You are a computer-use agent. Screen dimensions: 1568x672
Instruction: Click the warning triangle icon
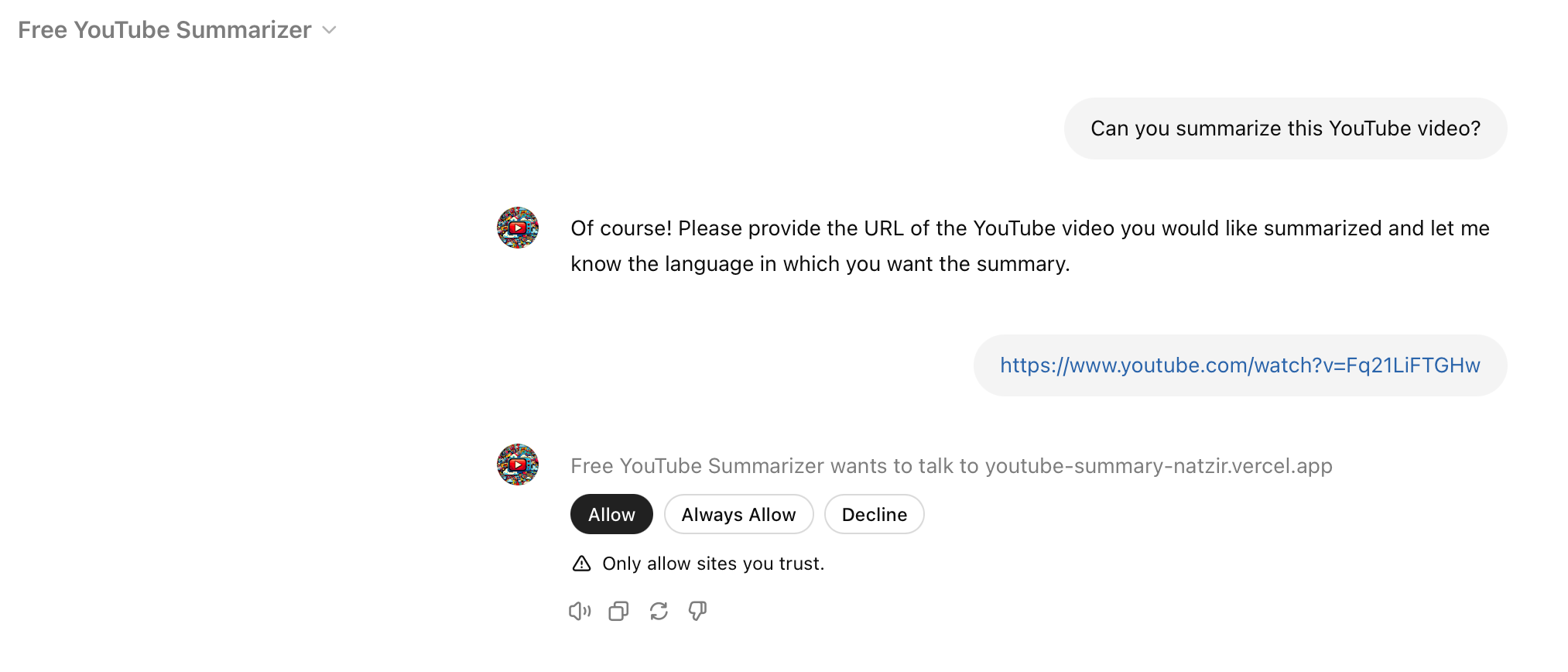(581, 564)
